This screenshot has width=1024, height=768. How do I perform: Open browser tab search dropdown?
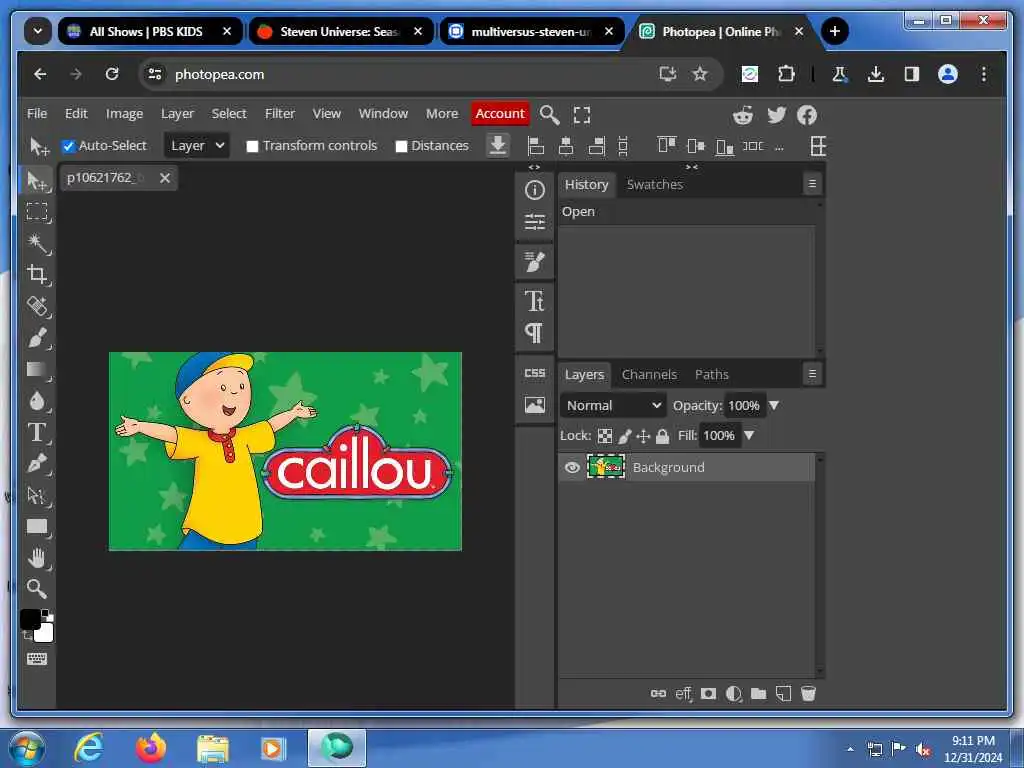click(38, 31)
